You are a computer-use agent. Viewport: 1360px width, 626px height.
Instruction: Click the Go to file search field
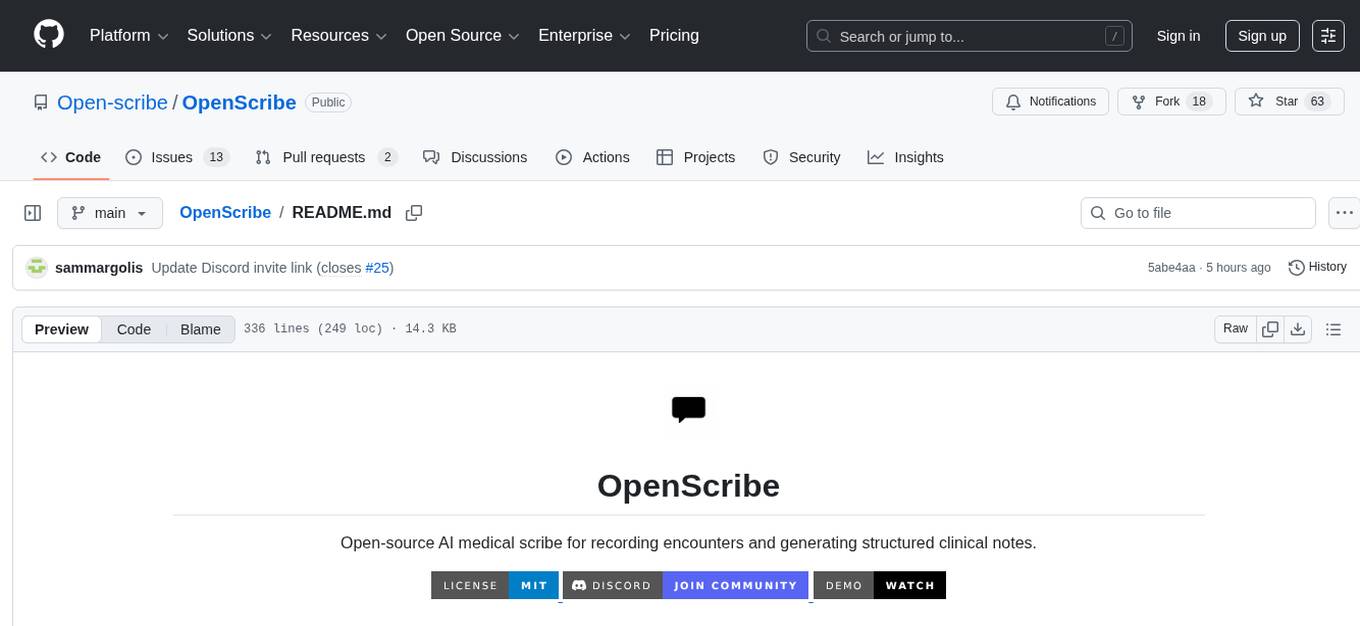coord(1197,212)
